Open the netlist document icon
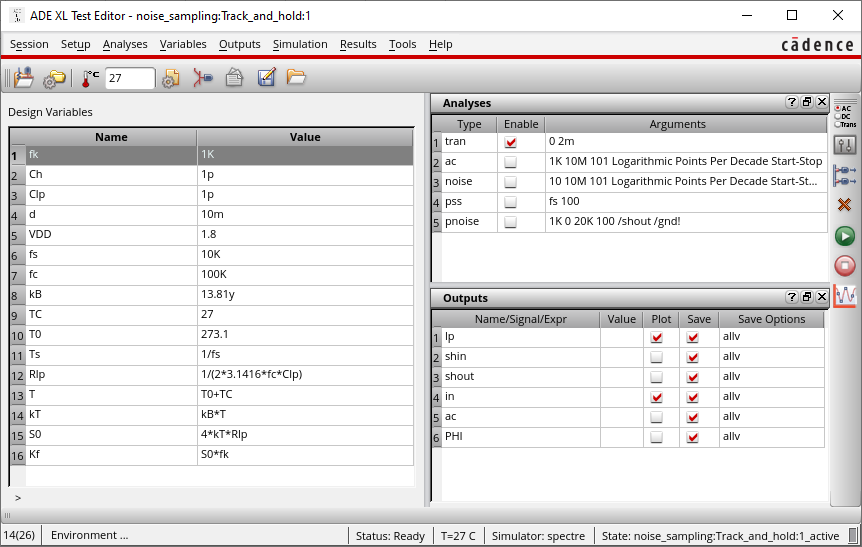862x547 pixels. [x=234, y=78]
